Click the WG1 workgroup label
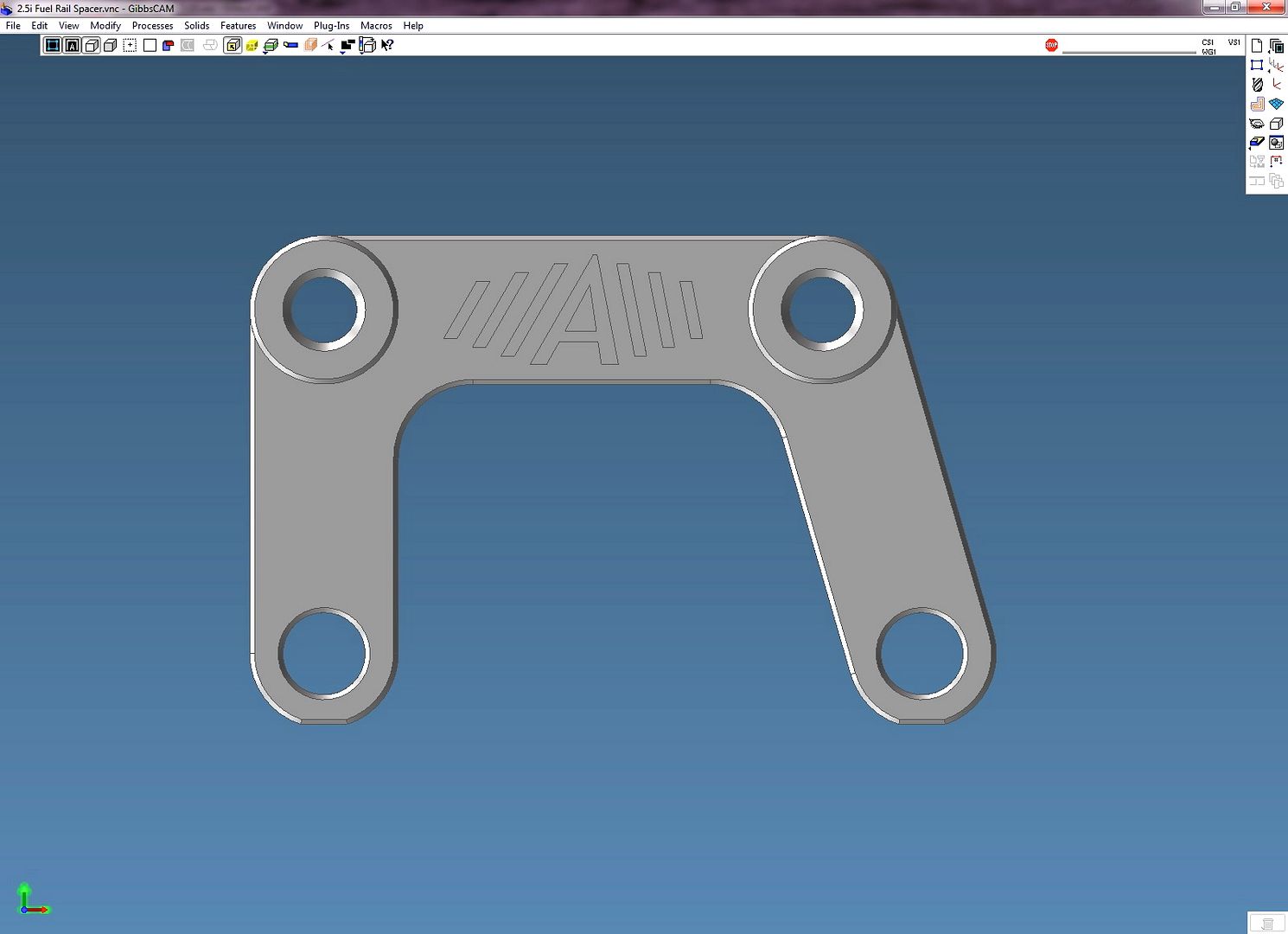Viewport: 1288px width, 934px height. (1208, 52)
